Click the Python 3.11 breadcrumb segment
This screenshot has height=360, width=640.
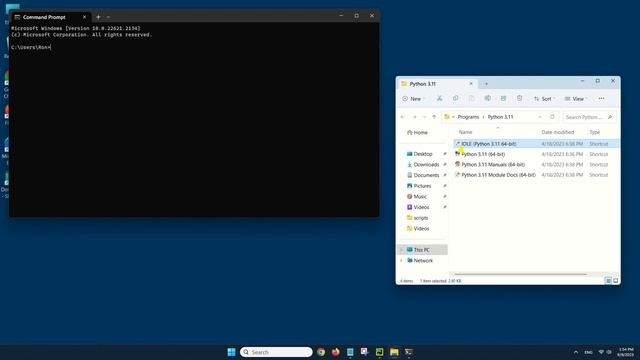500,117
